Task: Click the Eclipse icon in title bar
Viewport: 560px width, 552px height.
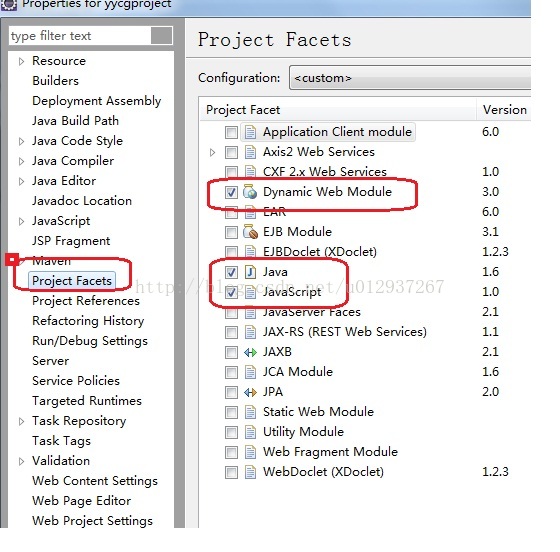Action: click(8, 4)
